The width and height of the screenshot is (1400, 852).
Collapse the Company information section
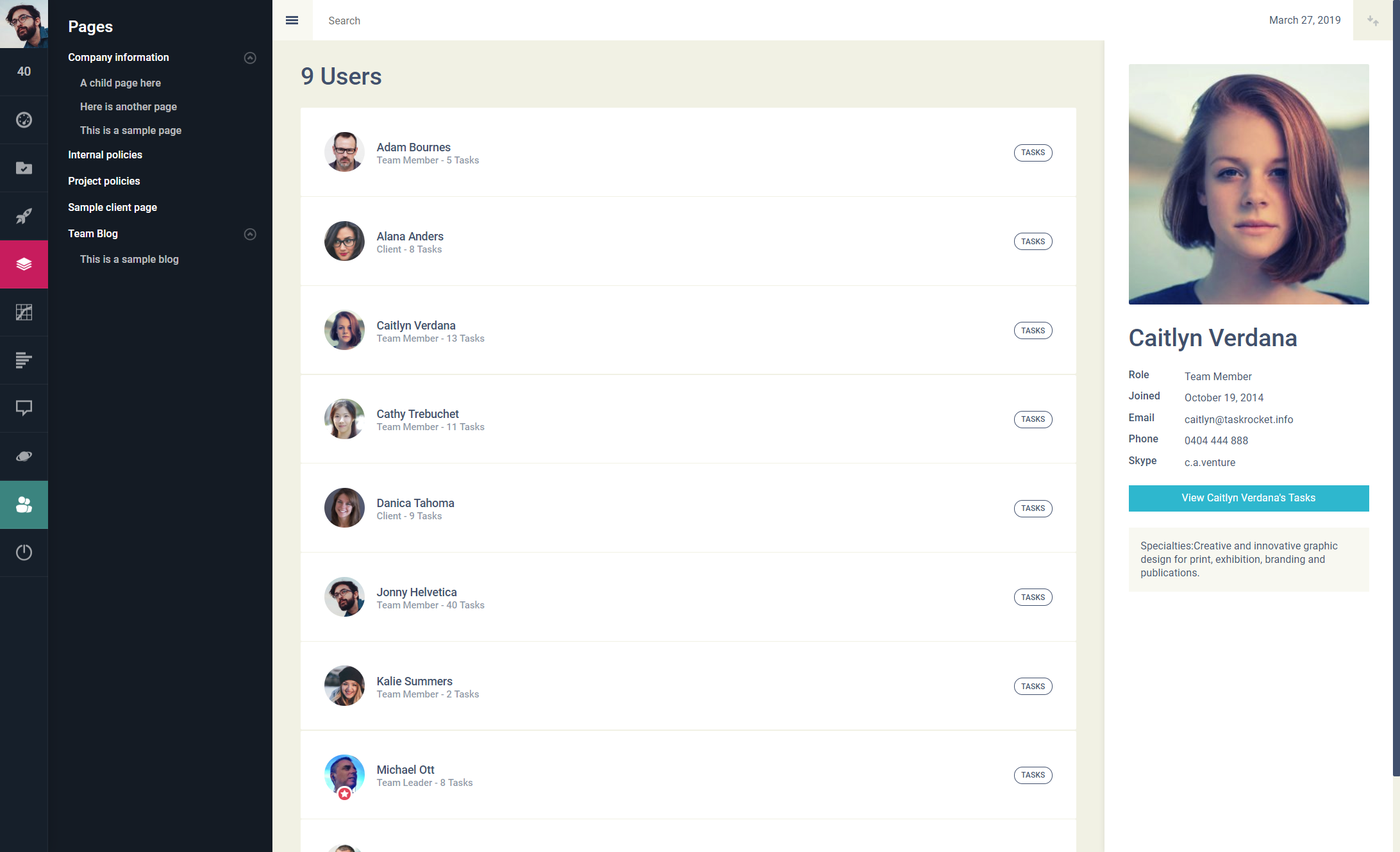pos(250,58)
